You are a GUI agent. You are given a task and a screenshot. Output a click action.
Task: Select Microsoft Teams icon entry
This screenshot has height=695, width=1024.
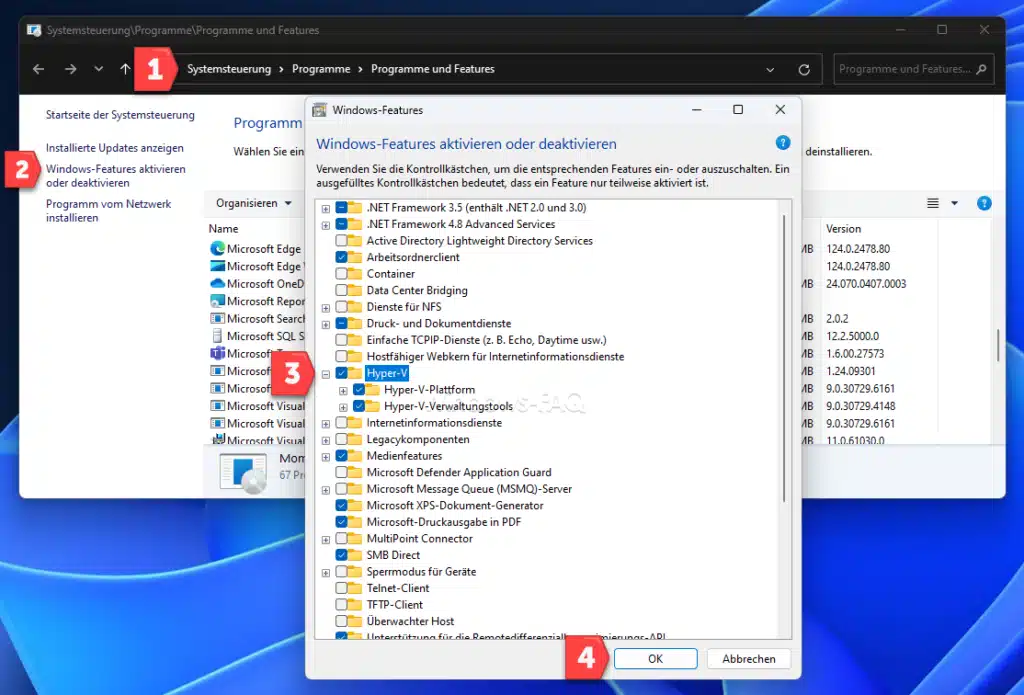pos(217,353)
